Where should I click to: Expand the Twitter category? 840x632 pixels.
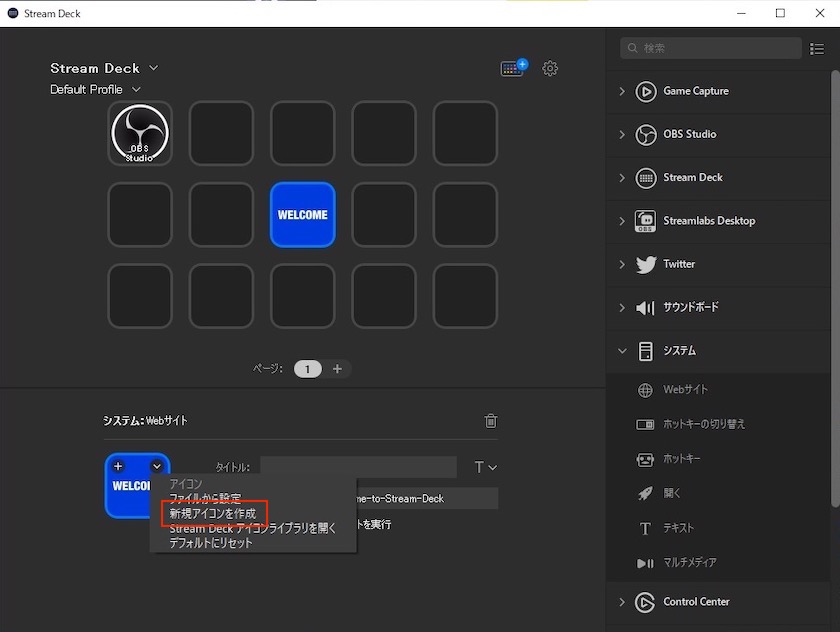click(x=622, y=264)
